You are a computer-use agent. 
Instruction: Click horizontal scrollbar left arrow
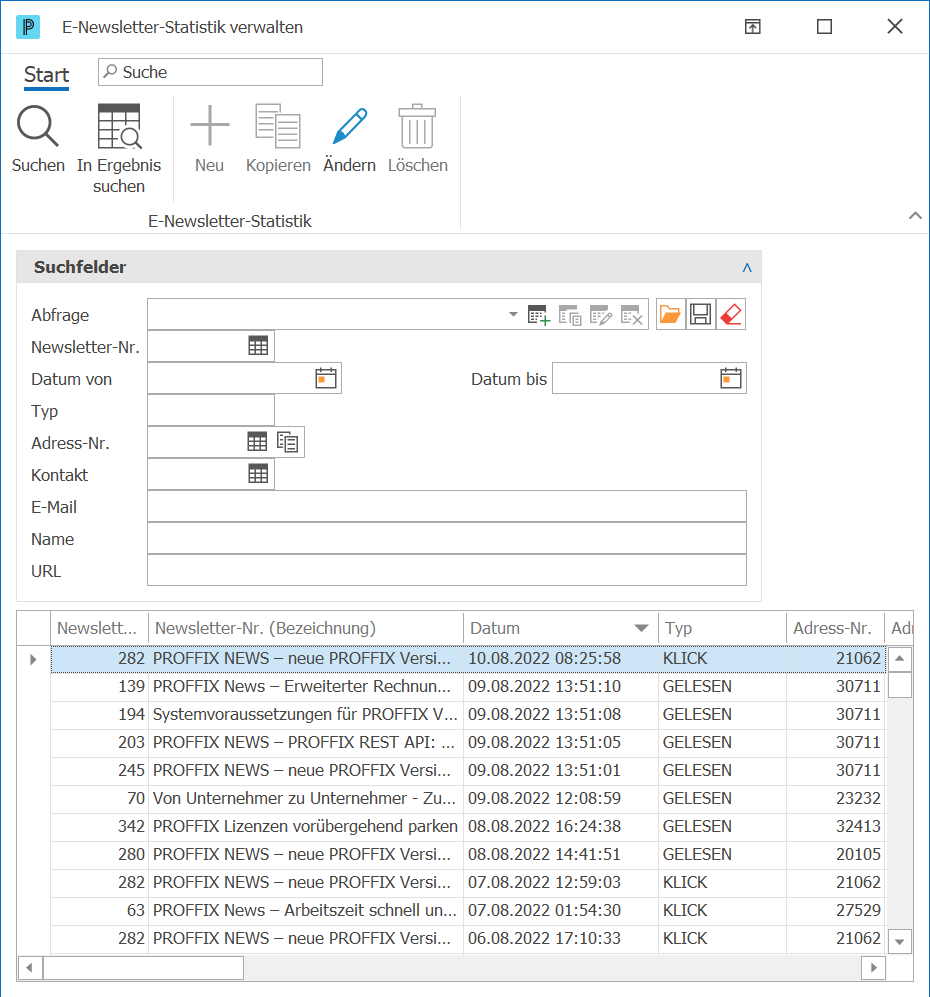[29, 968]
